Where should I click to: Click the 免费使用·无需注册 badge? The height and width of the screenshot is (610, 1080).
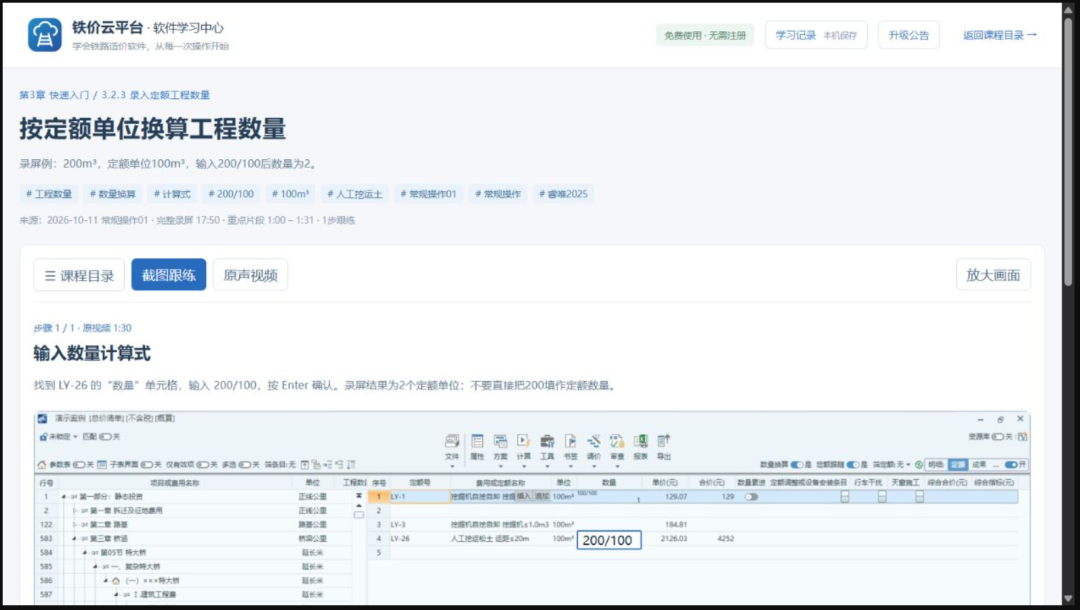[705, 35]
